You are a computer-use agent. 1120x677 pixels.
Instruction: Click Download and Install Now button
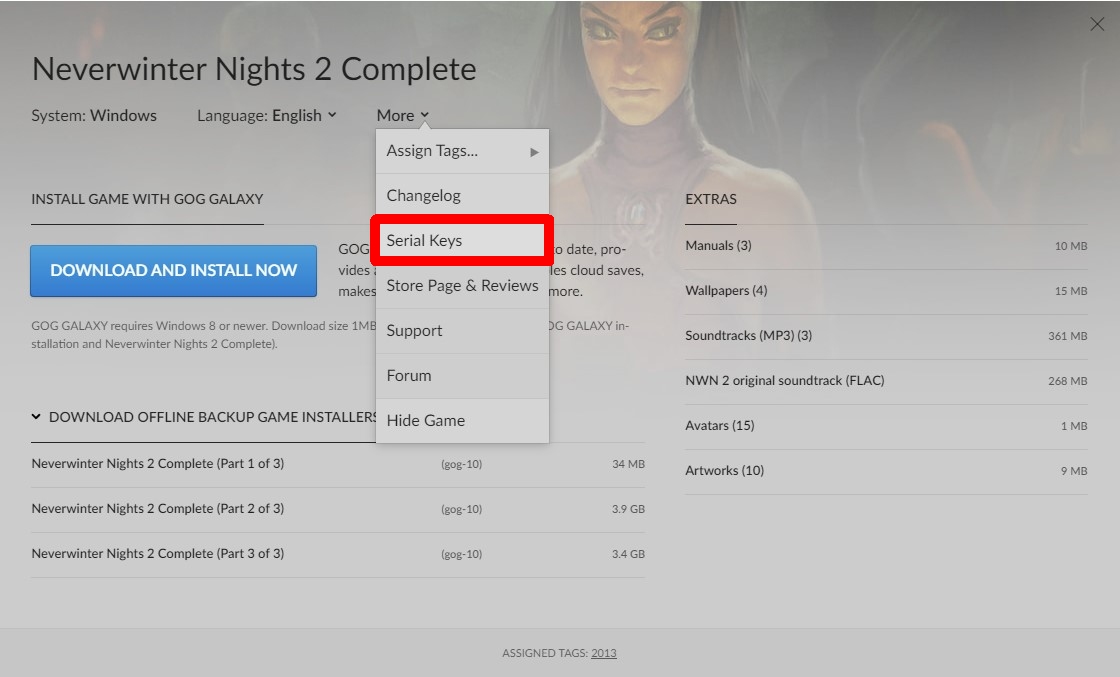pos(174,271)
